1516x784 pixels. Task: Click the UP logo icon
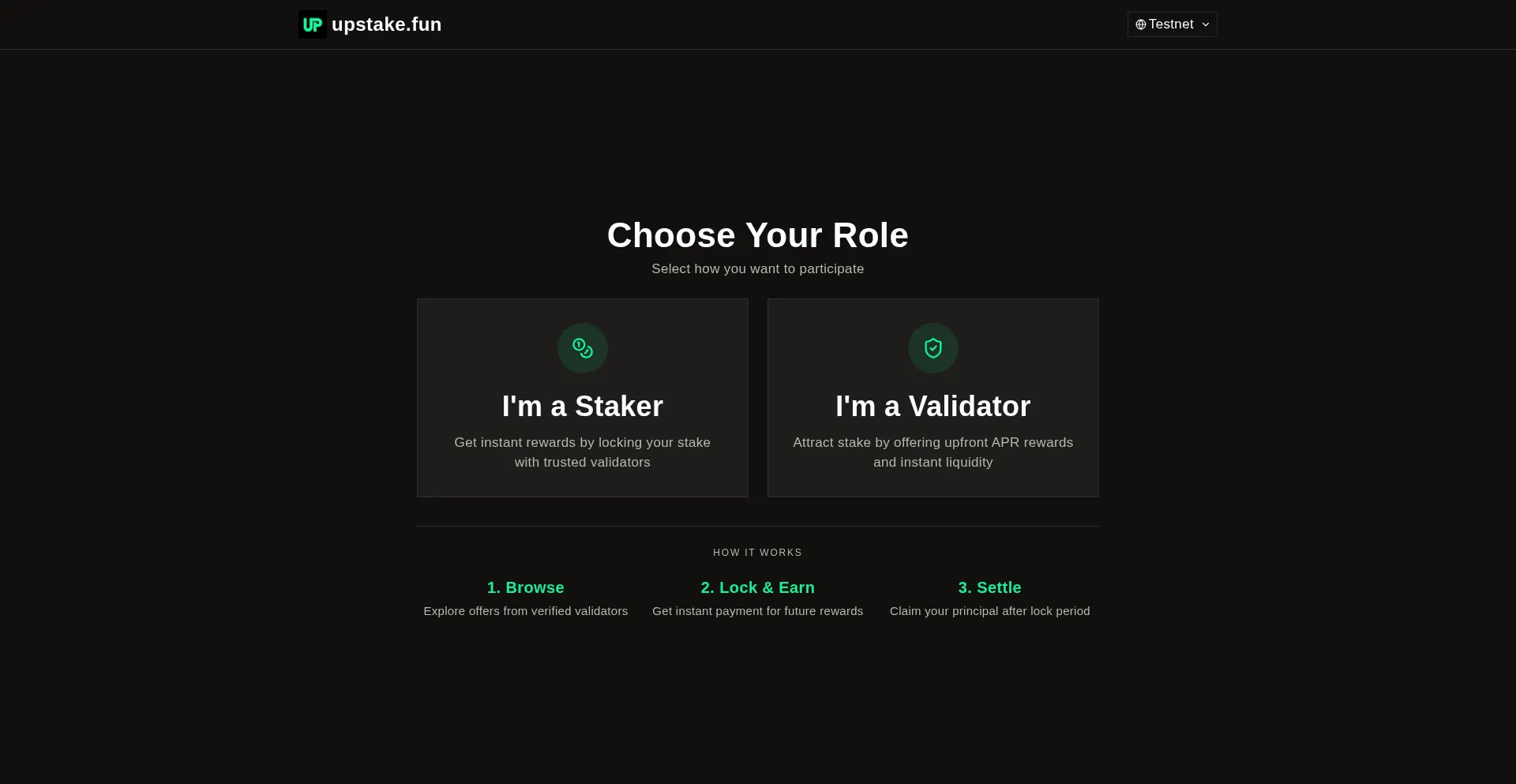tap(312, 24)
